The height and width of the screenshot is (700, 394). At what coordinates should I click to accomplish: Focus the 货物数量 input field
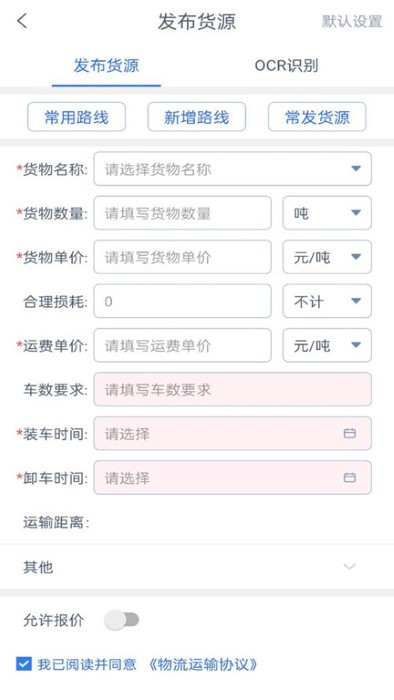coord(182,213)
